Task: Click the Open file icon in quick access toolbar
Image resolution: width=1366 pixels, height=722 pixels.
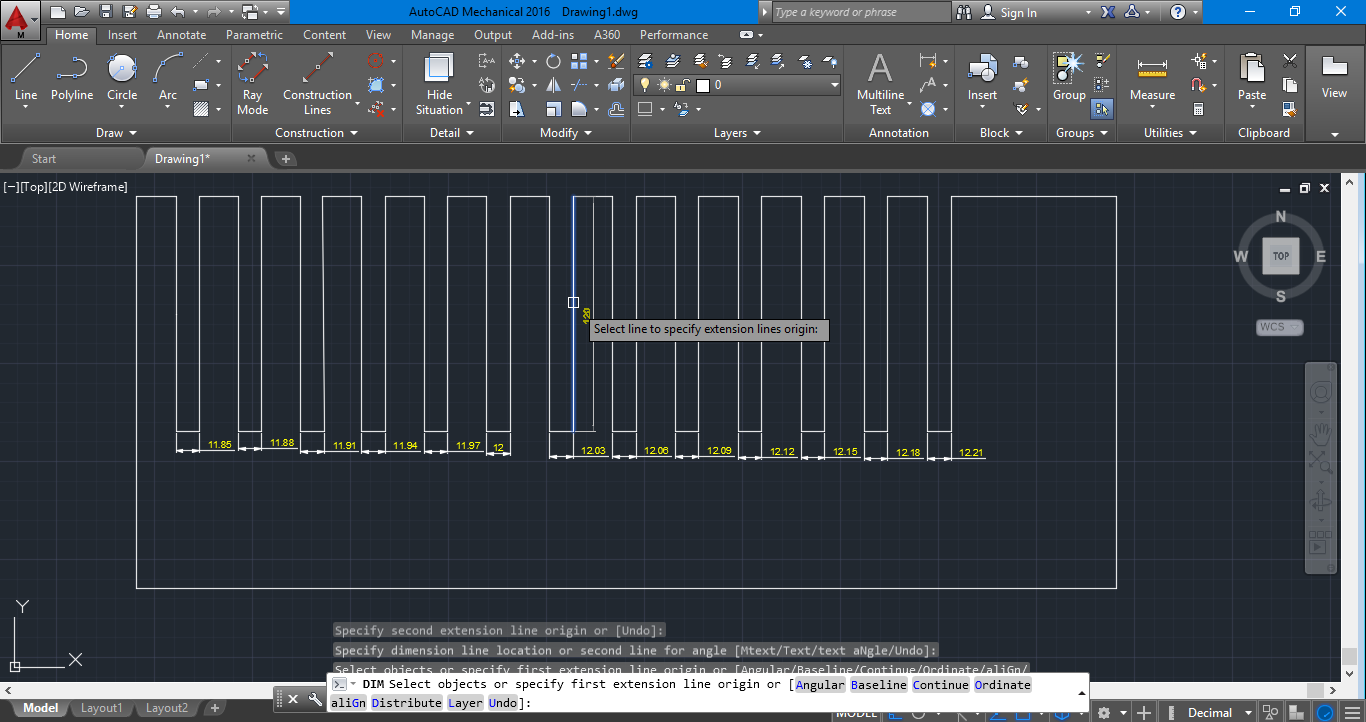Action: pos(81,12)
